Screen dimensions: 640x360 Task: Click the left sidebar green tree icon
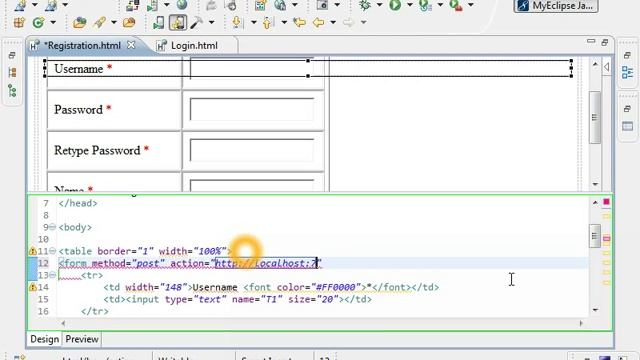pyautogui.click(x=12, y=91)
